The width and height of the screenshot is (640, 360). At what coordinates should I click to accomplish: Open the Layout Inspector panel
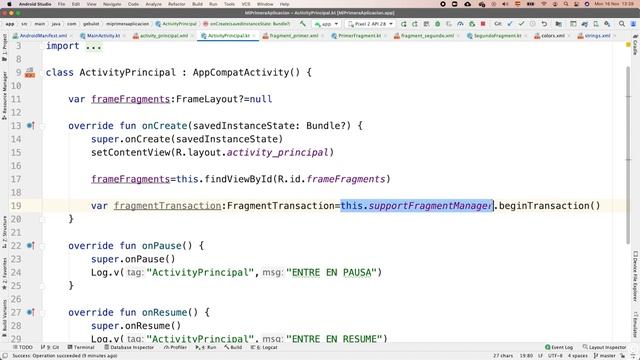604,347
